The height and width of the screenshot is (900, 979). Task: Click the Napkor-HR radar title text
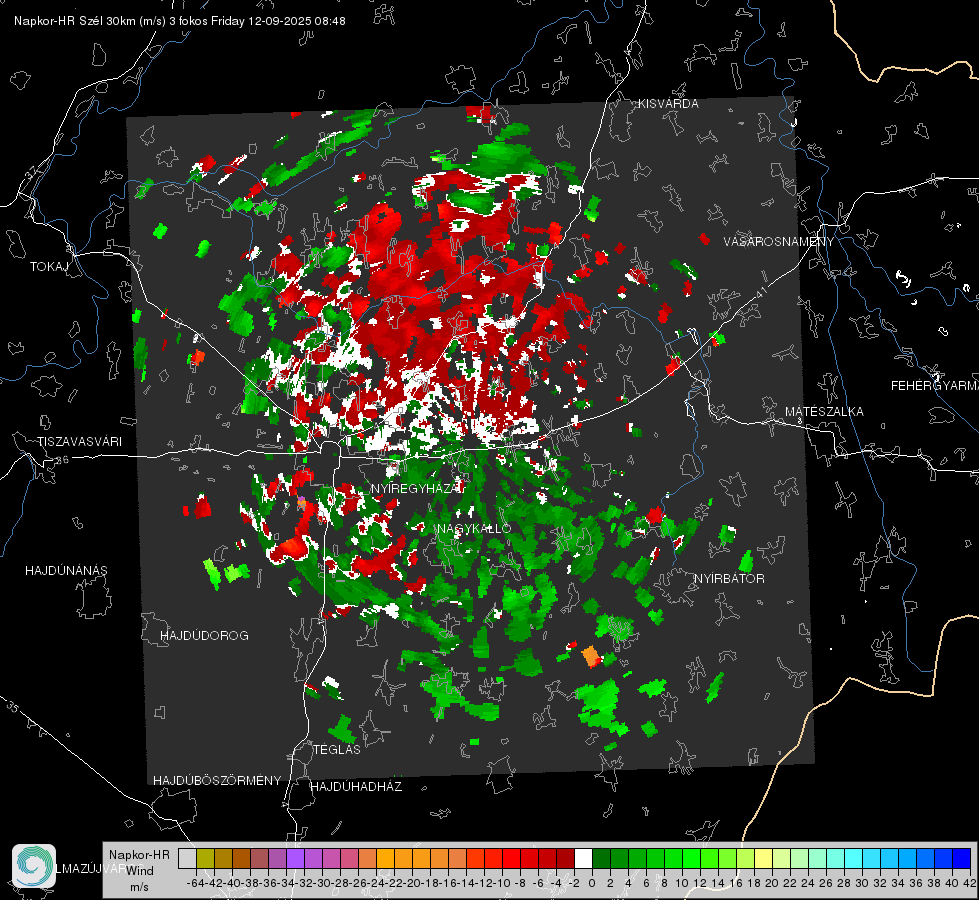pos(180,21)
